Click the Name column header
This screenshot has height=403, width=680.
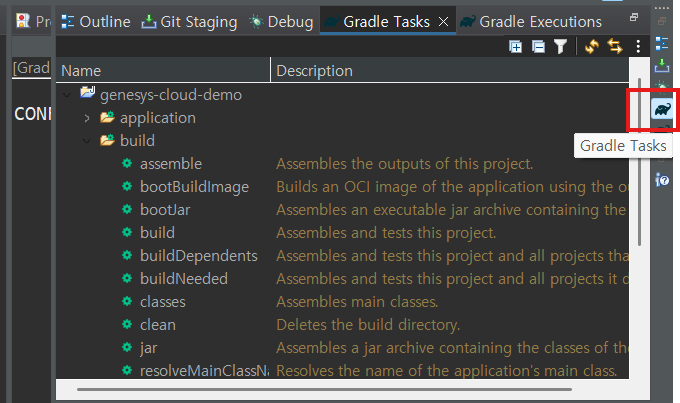tap(163, 70)
